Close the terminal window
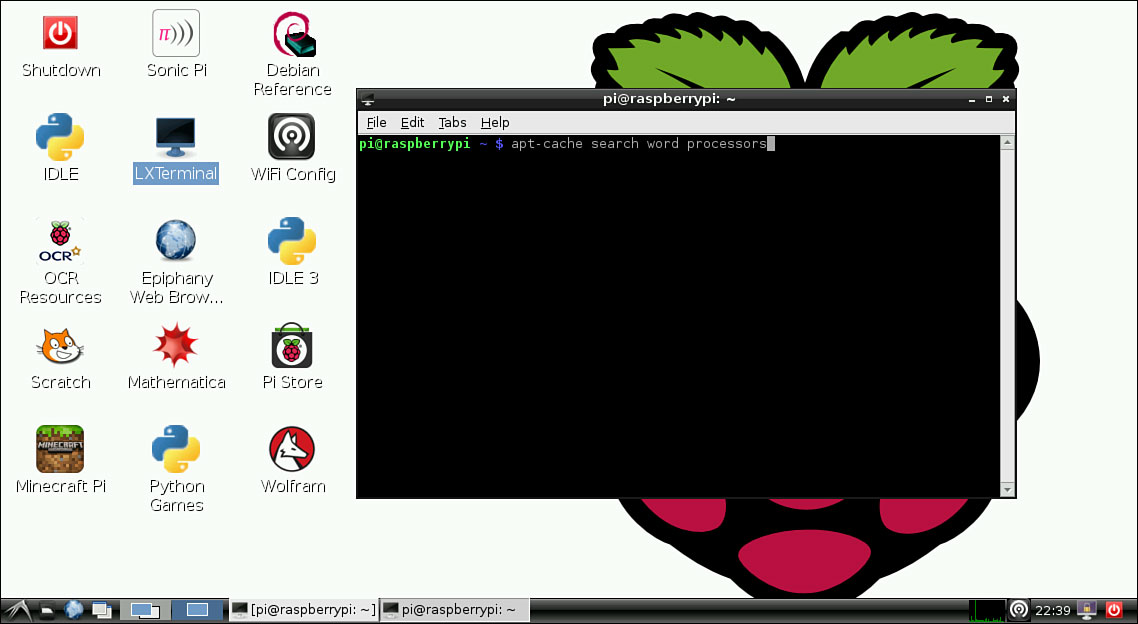The height and width of the screenshot is (624, 1138). (x=1006, y=99)
